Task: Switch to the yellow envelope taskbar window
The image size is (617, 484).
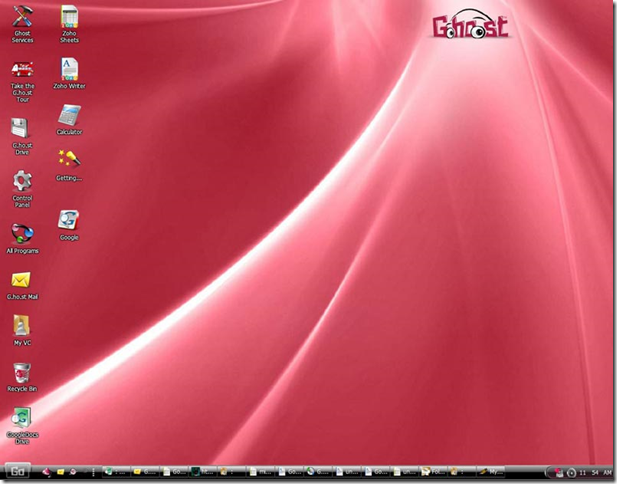Action: pyautogui.click(x=145, y=472)
